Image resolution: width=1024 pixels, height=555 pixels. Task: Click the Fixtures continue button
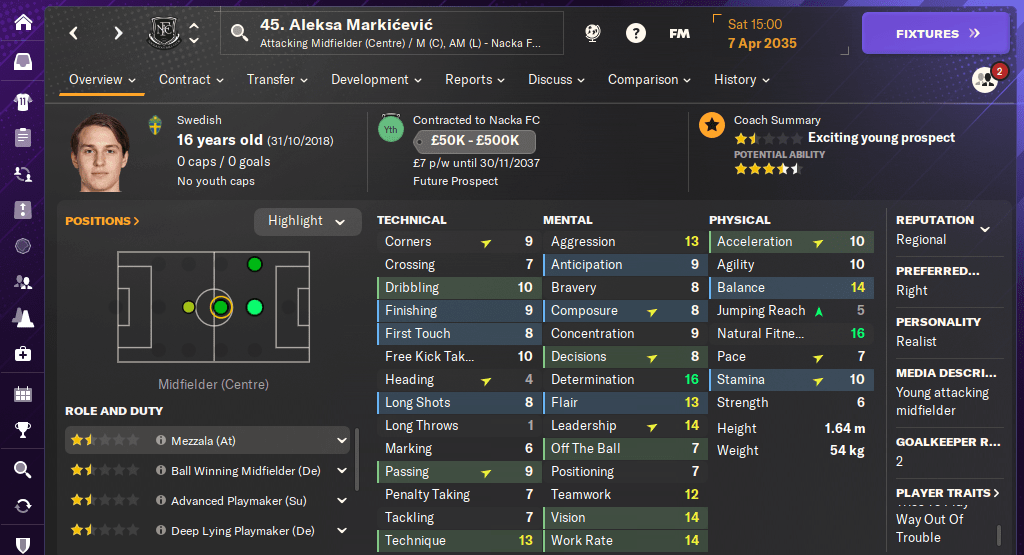tap(938, 33)
